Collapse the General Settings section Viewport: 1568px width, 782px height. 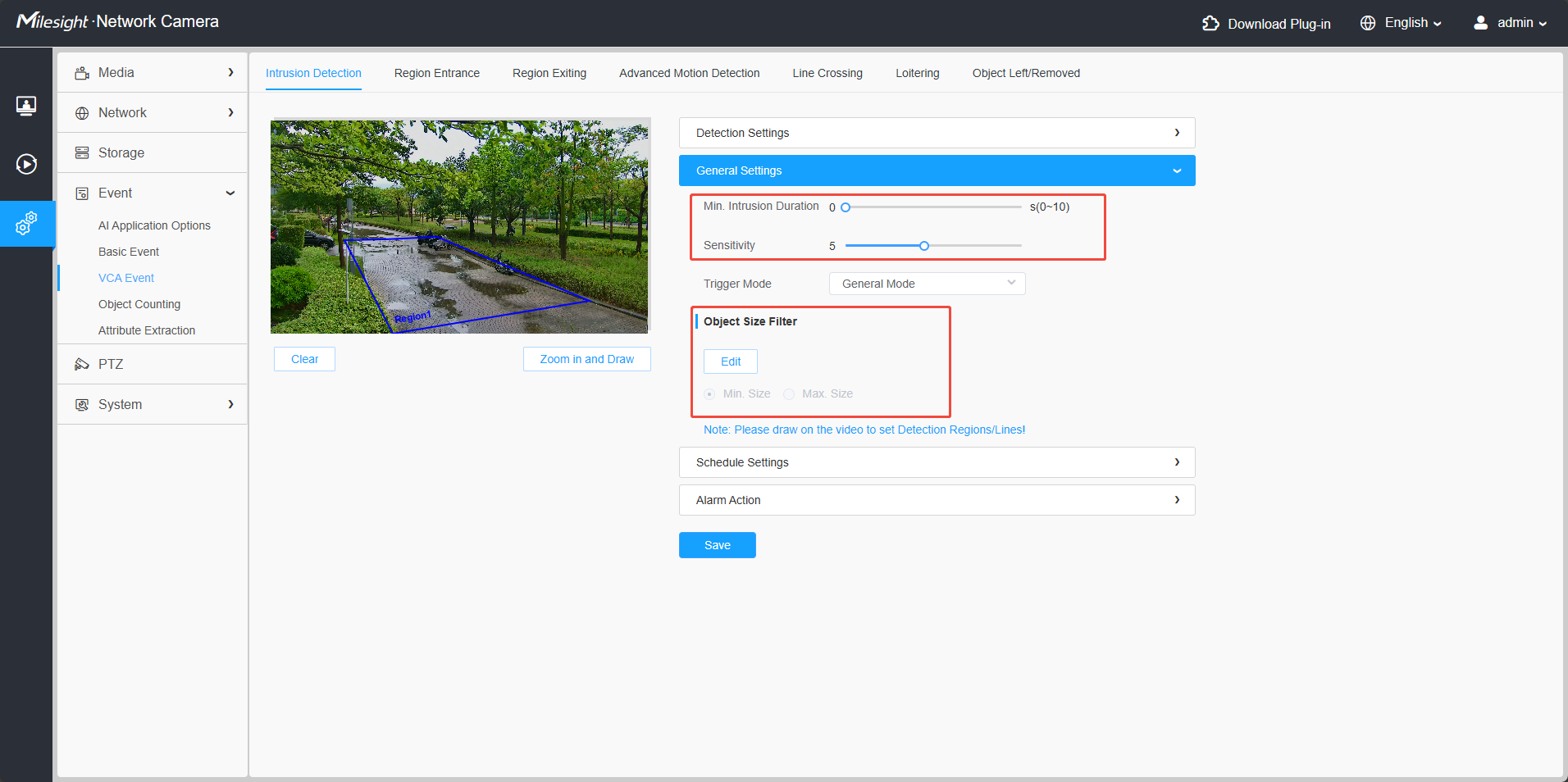coord(937,170)
